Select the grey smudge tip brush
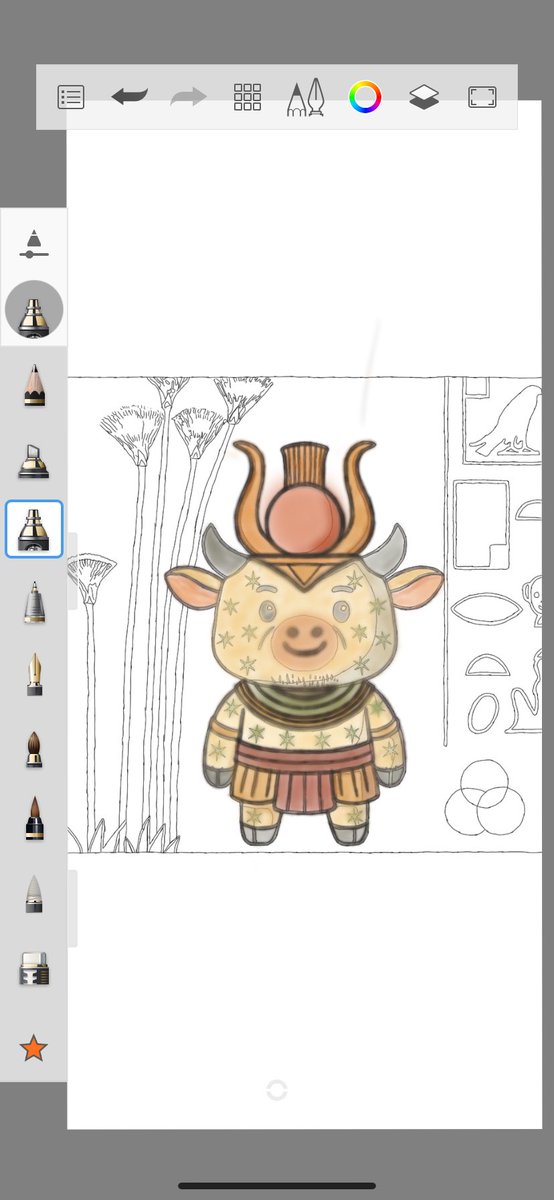Image resolution: width=554 pixels, height=1200 pixels. (34, 894)
